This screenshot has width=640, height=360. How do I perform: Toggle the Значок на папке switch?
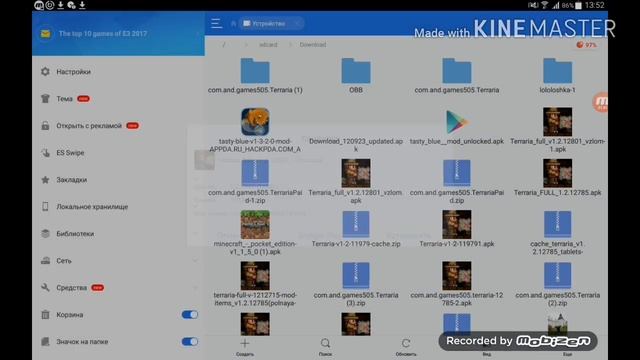click(190, 342)
